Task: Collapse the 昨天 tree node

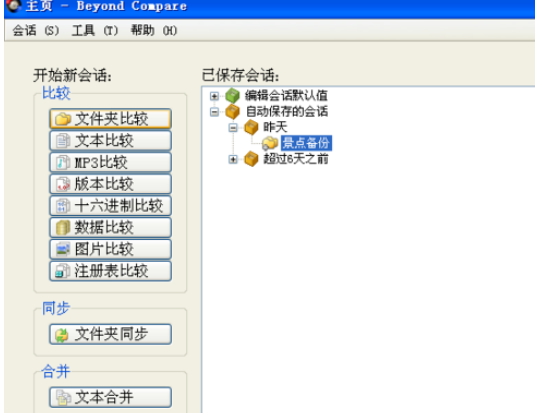Action: (x=233, y=128)
